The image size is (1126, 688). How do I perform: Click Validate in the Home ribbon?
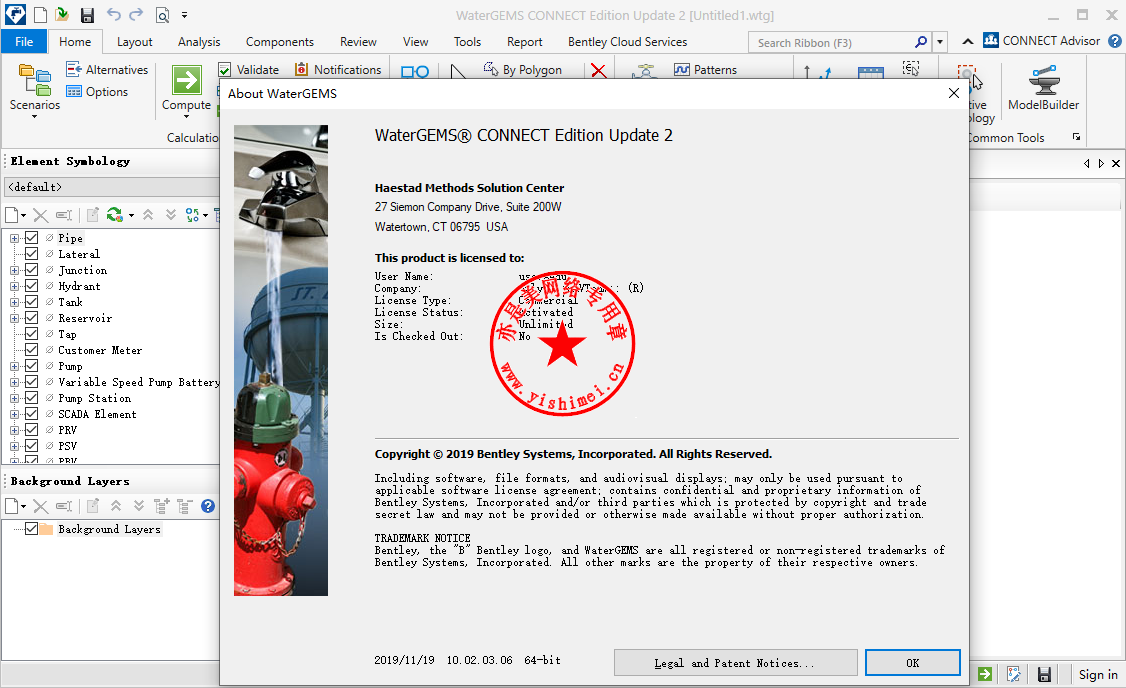click(248, 70)
